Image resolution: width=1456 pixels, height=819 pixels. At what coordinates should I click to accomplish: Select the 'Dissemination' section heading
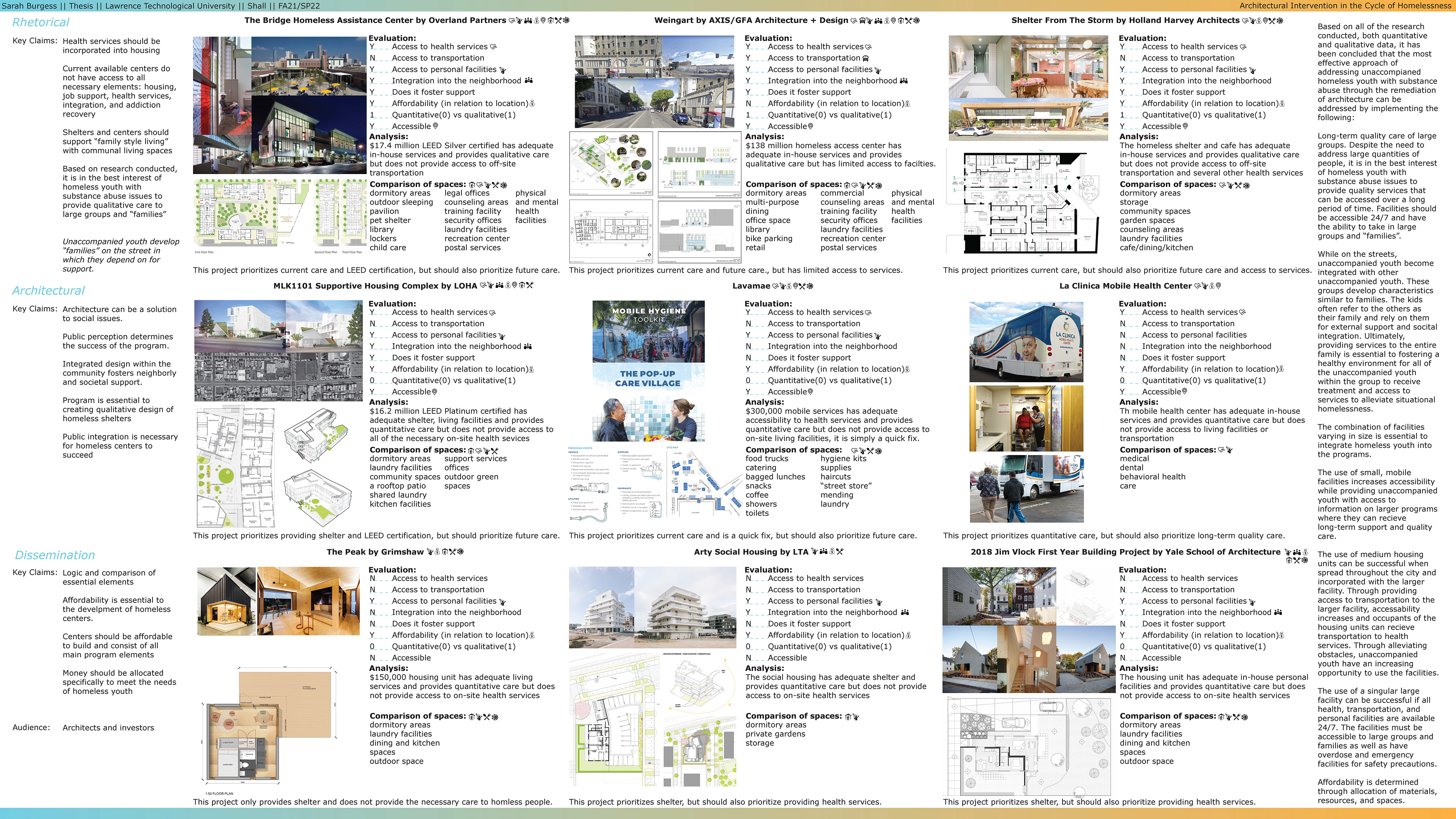55,555
